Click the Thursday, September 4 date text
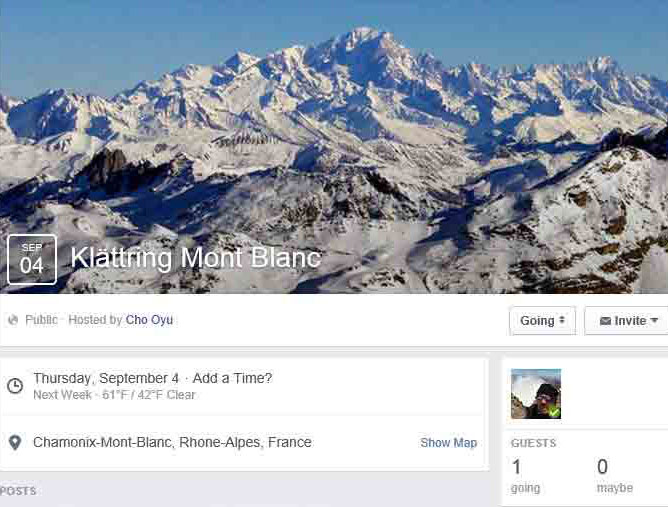668x507 pixels. point(106,378)
